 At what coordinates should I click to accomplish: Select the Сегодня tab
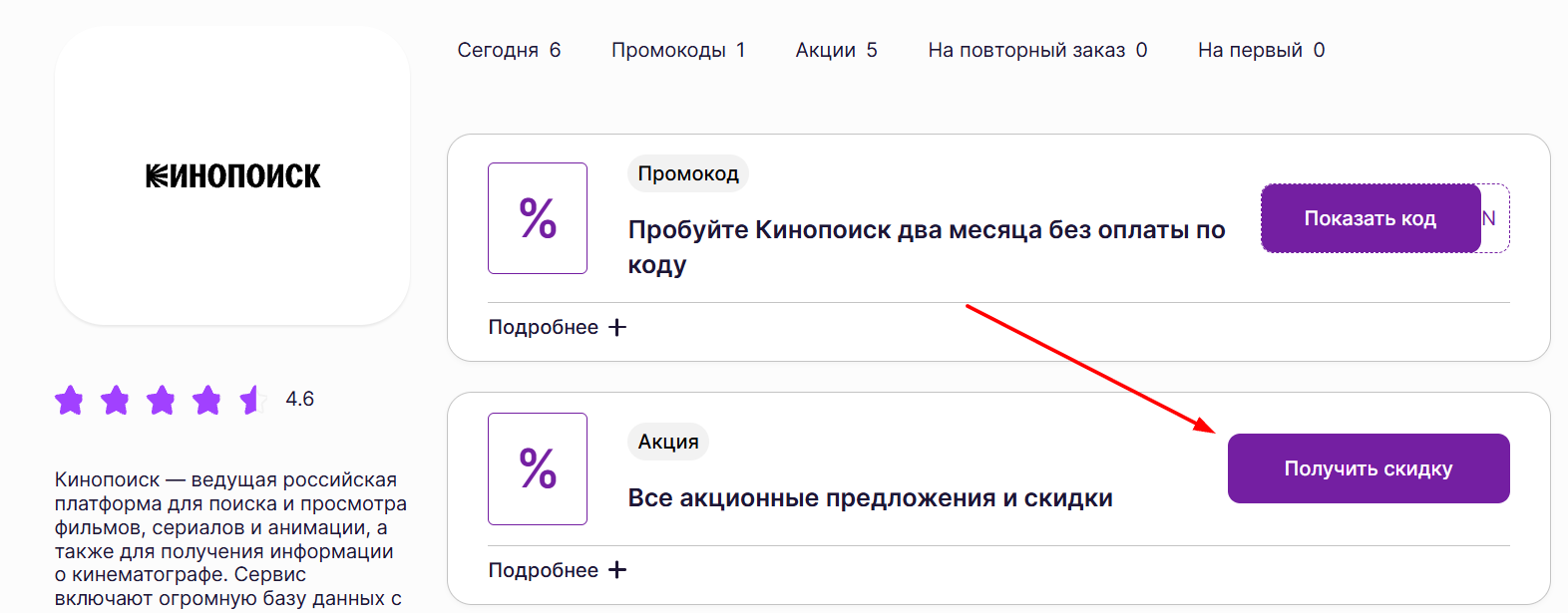coord(509,49)
